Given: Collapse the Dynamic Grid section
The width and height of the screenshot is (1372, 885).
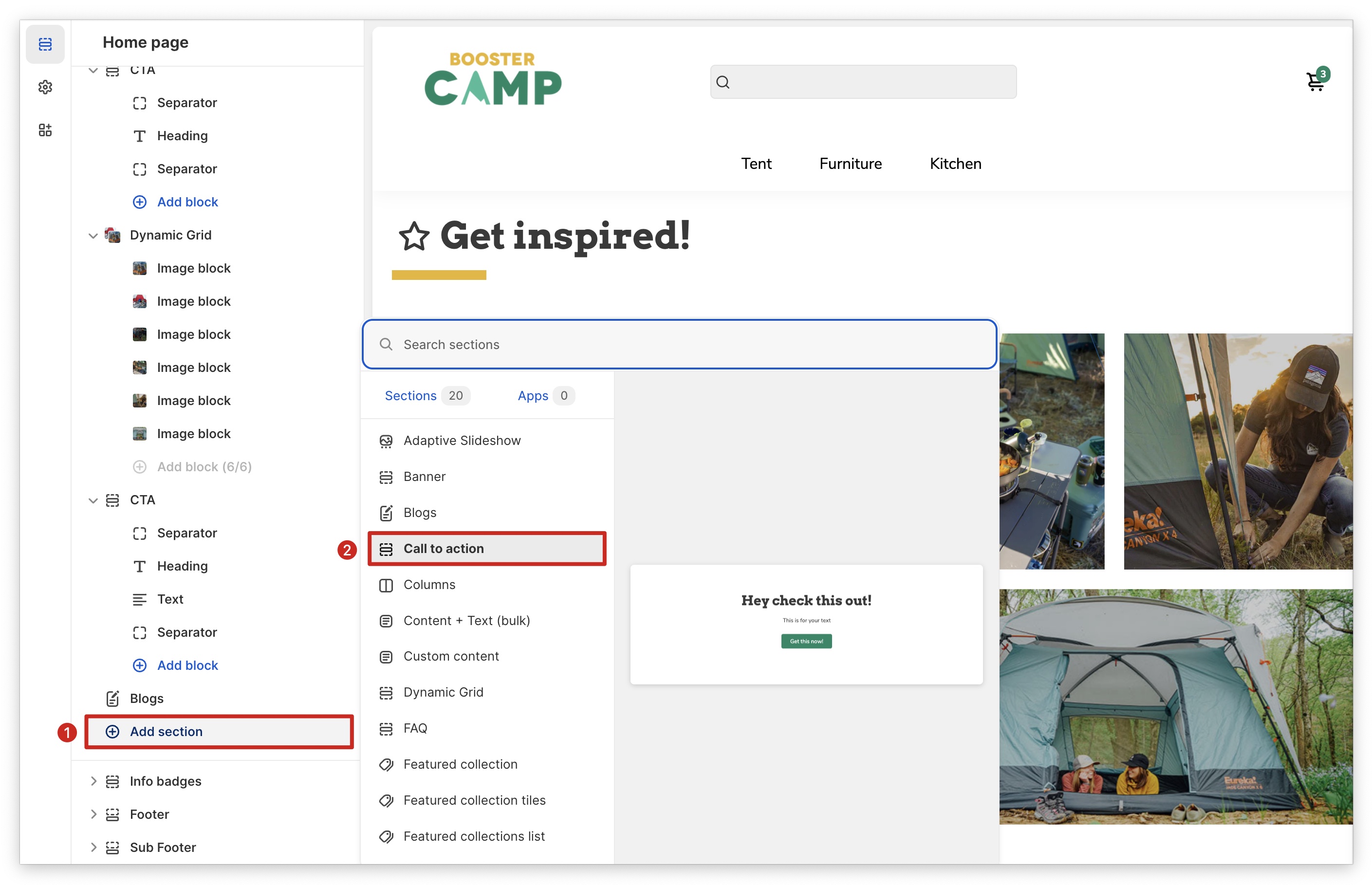Looking at the screenshot, I should point(93,236).
